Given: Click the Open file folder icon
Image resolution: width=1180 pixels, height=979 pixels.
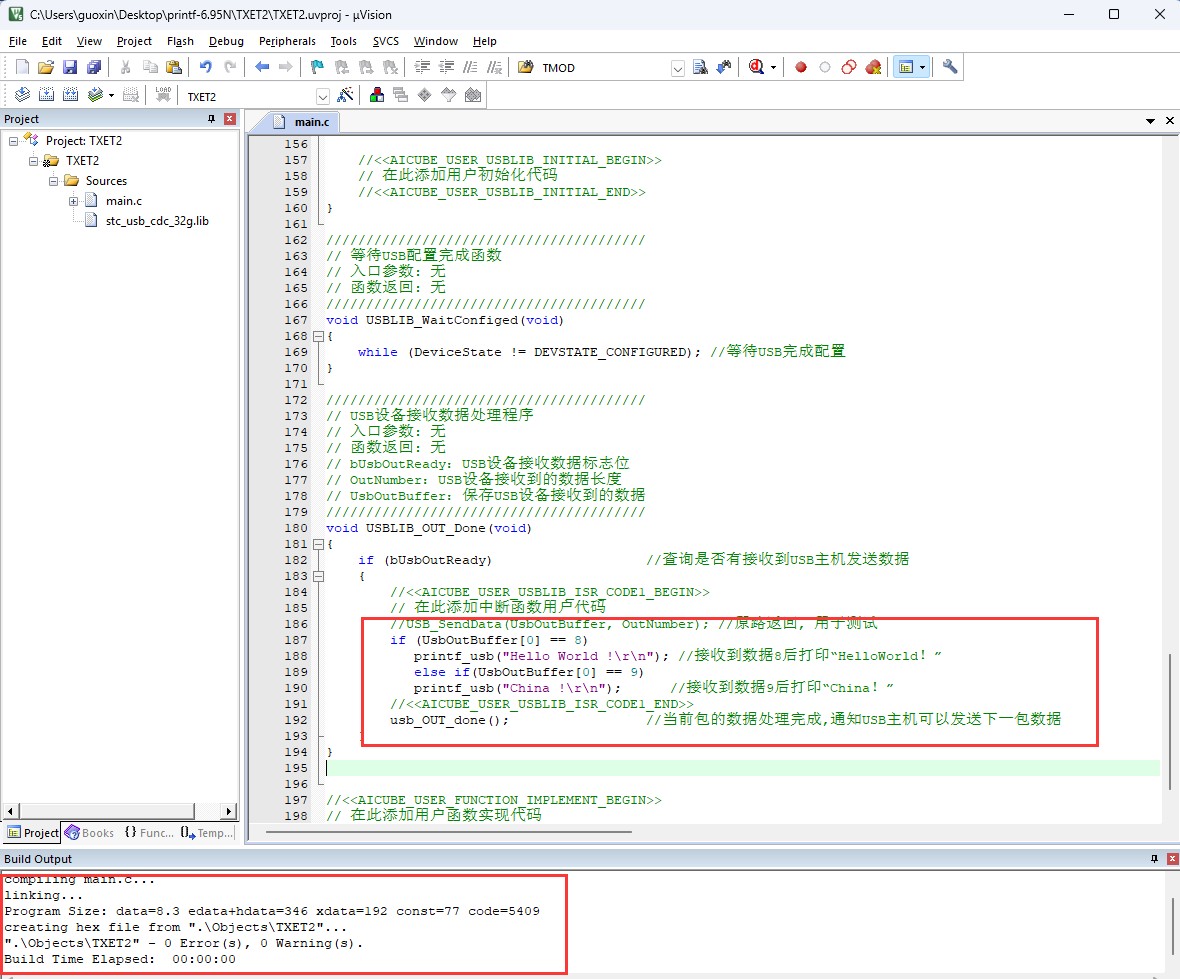Looking at the screenshot, I should click(x=46, y=67).
